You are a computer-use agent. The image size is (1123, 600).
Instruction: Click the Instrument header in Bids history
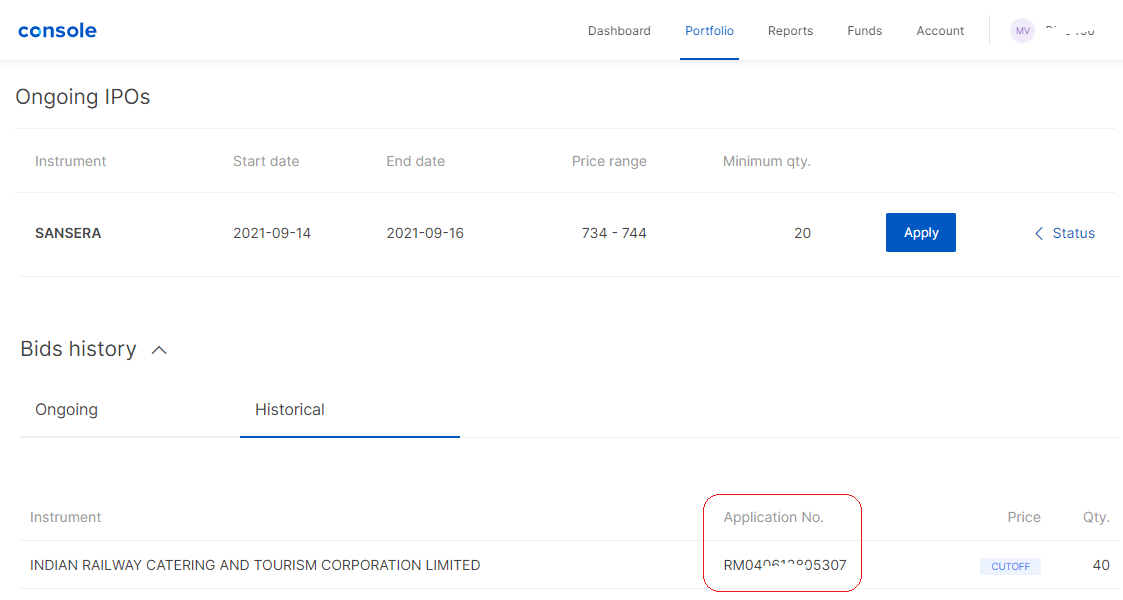click(65, 517)
